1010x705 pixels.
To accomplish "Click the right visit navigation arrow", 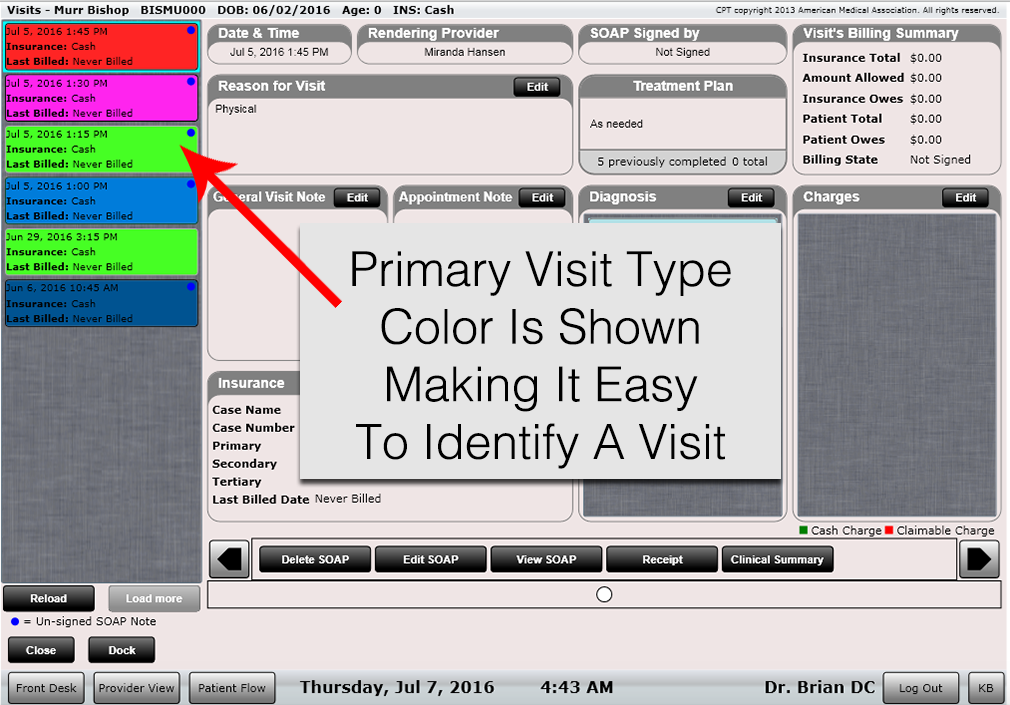I will (x=979, y=559).
